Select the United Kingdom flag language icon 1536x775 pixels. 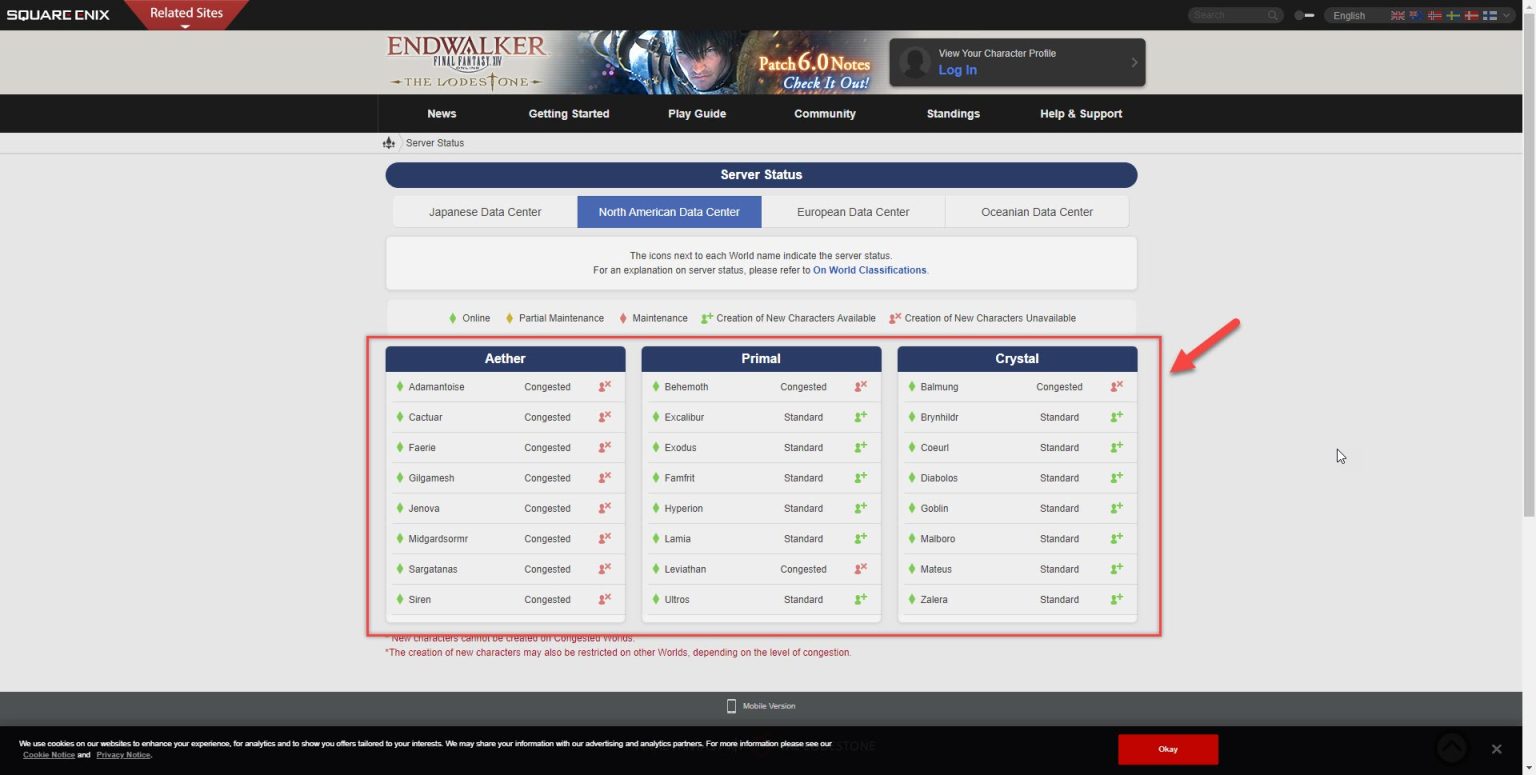(x=1398, y=15)
